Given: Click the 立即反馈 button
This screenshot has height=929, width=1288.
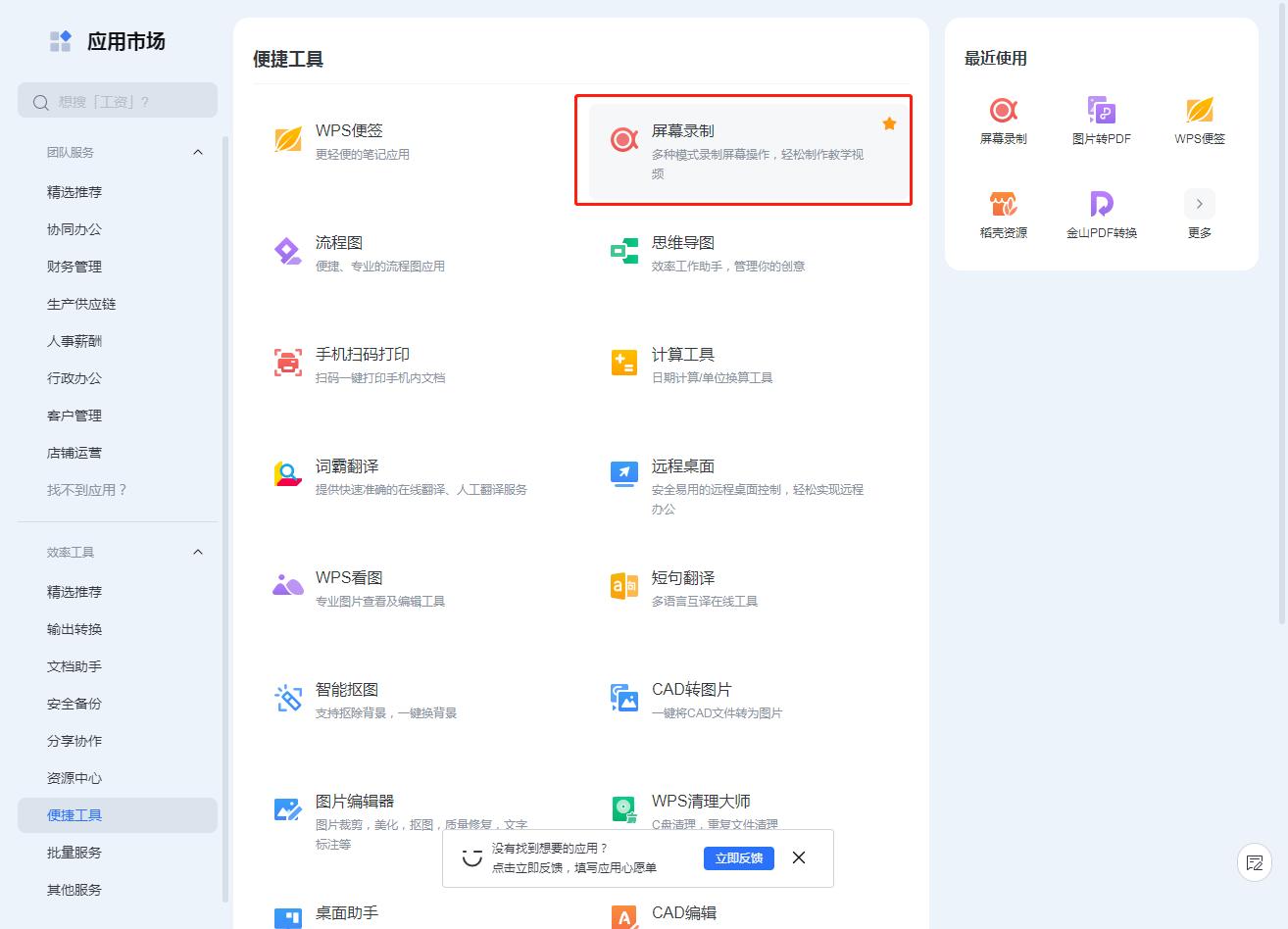Looking at the screenshot, I should [739, 858].
